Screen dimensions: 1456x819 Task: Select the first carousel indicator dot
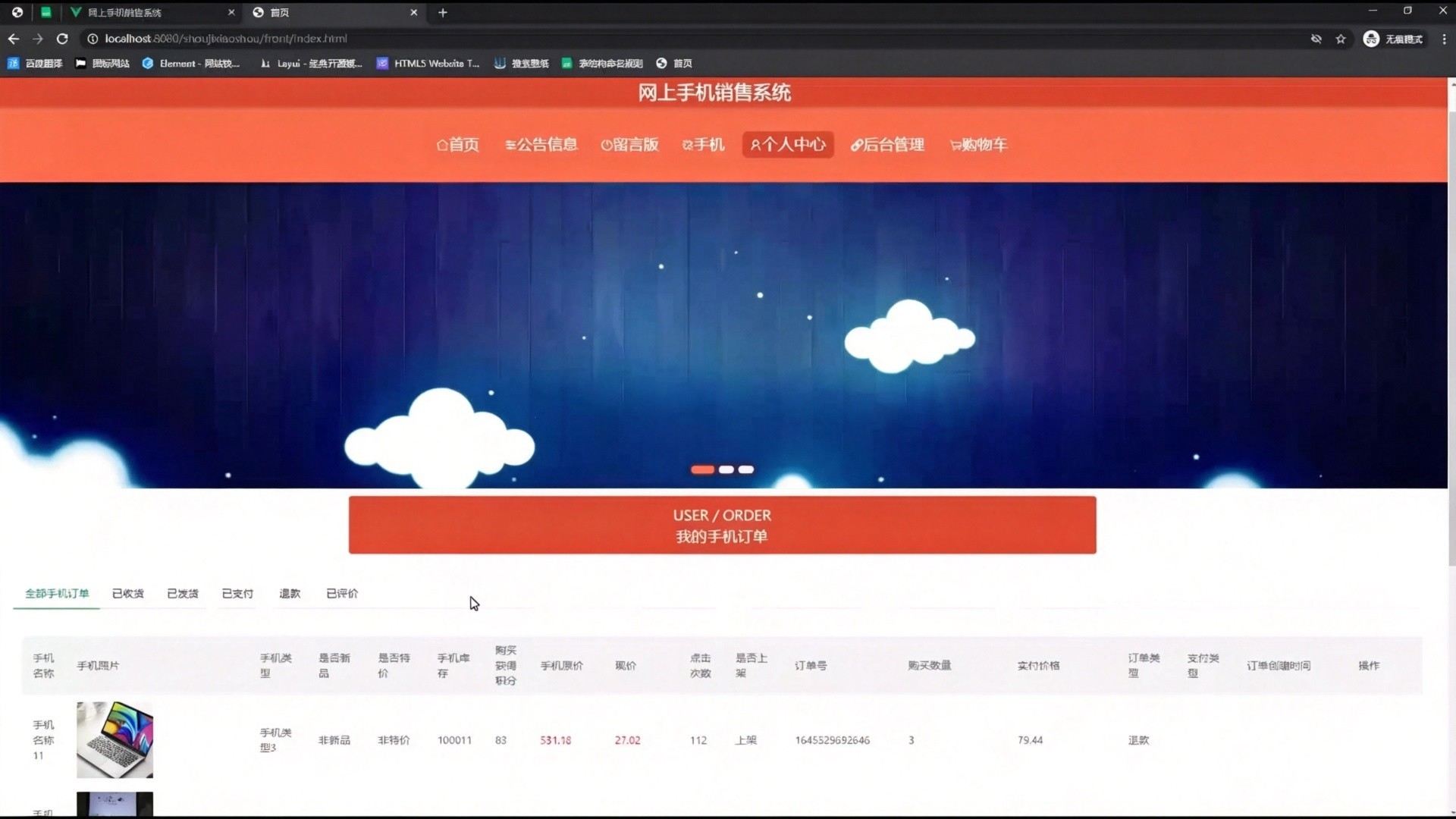coord(702,470)
